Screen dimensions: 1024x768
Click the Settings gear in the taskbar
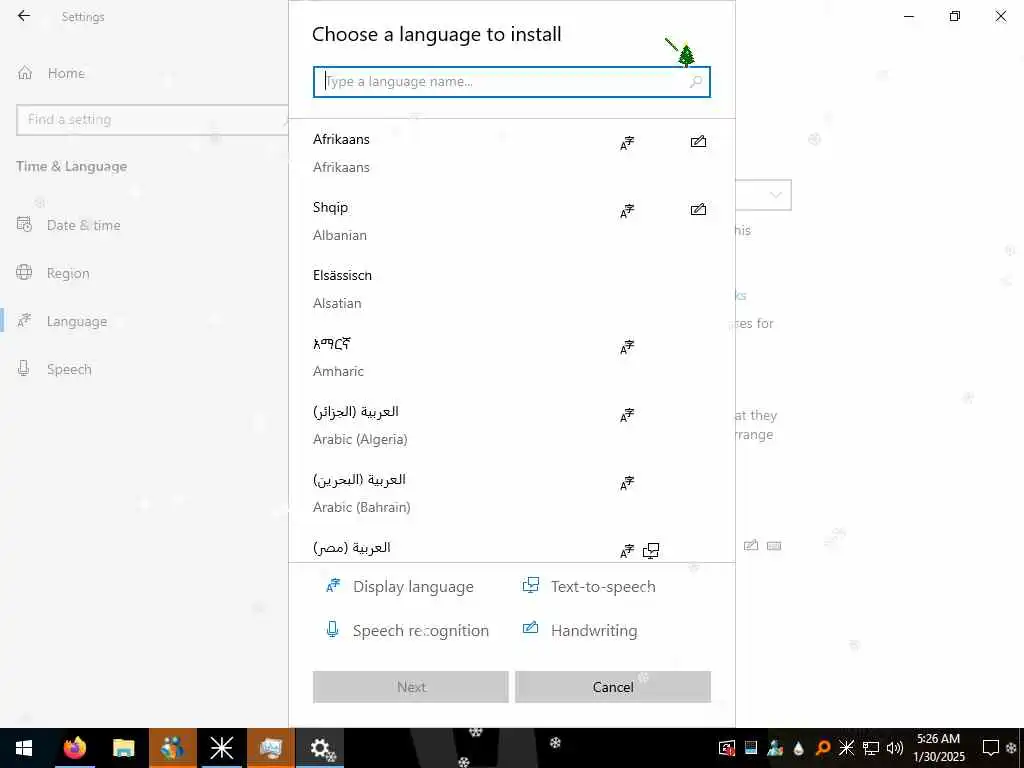pyautogui.click(x=320, y=748)
